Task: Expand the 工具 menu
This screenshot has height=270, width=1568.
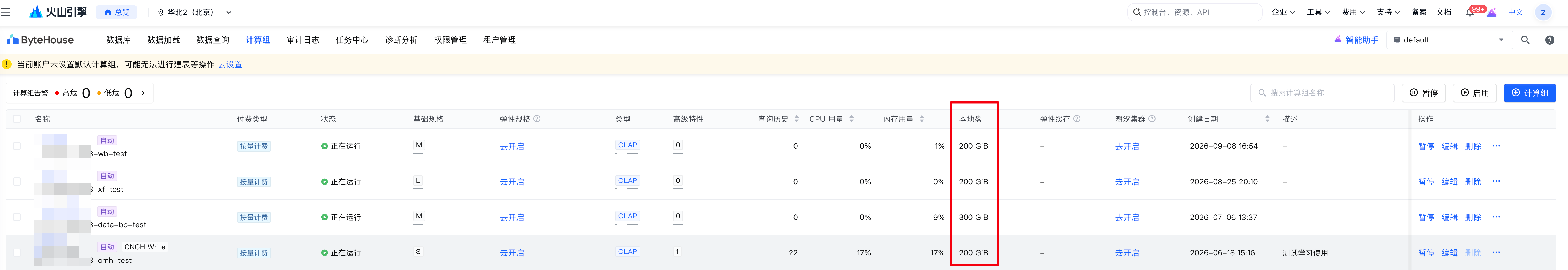Action: (1318, 12)
